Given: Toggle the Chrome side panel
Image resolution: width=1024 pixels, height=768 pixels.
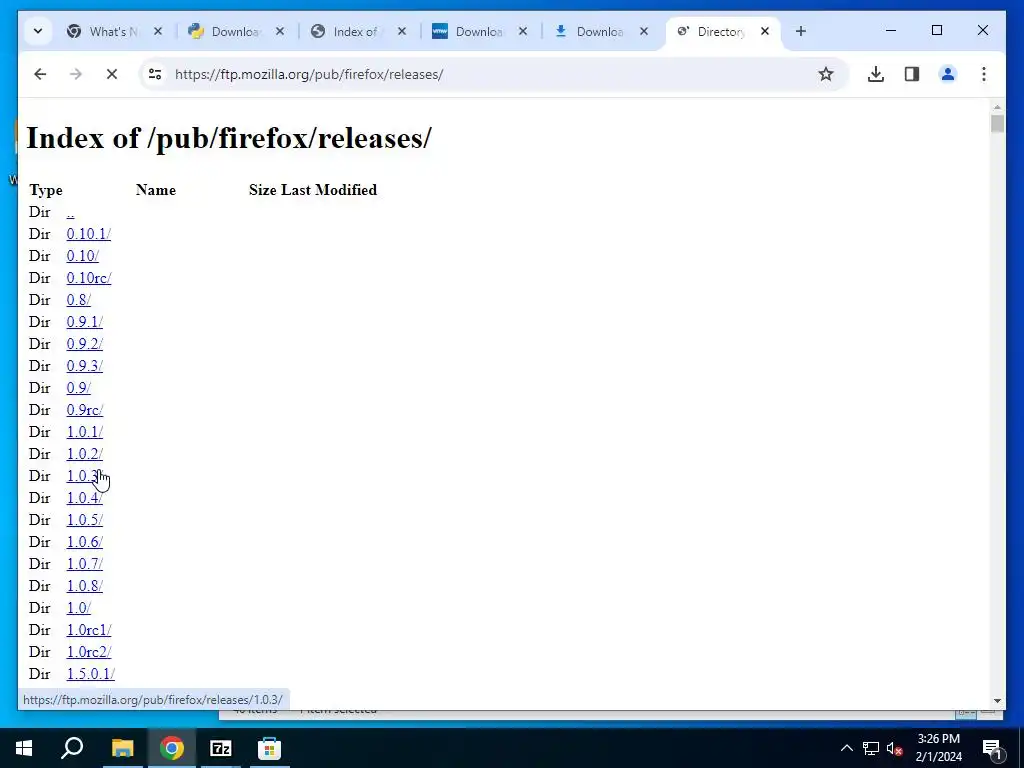Looking at the screenshot, I should point(912,74).
